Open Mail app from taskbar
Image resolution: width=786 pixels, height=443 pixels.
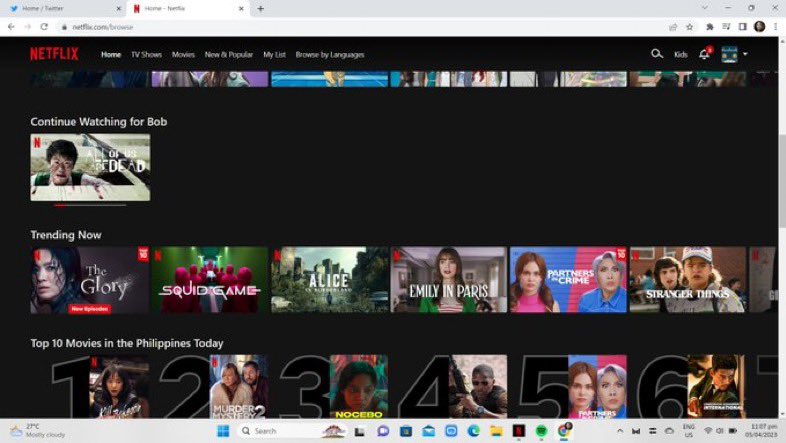pos(429,431)
